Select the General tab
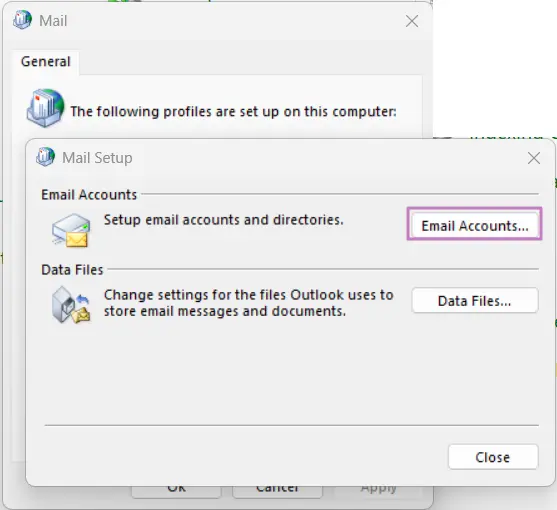The image size is (557, 510). (46, 62)
